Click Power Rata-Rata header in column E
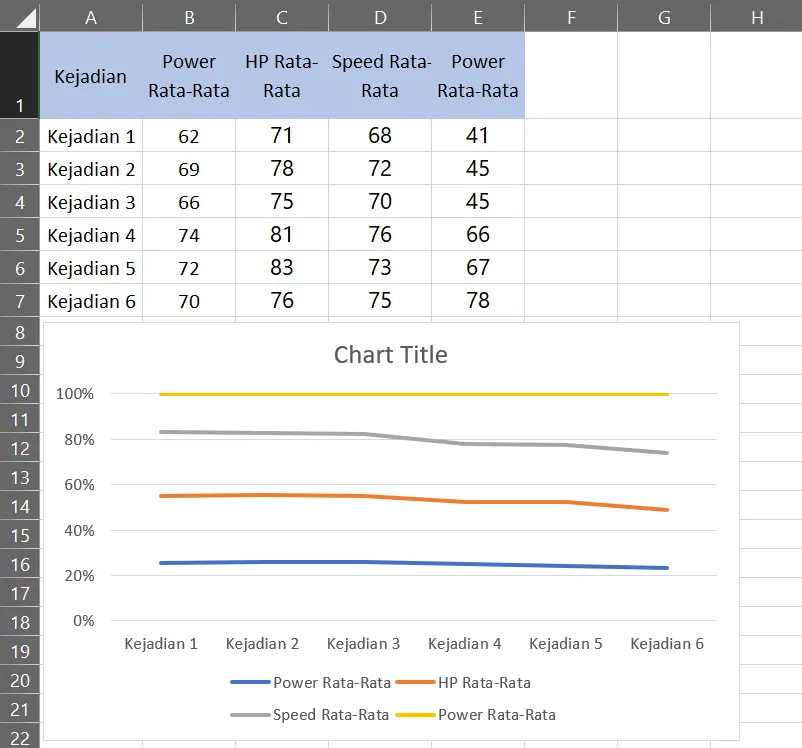Viewport: 802px width, 748px height. [x=478, y=75]
